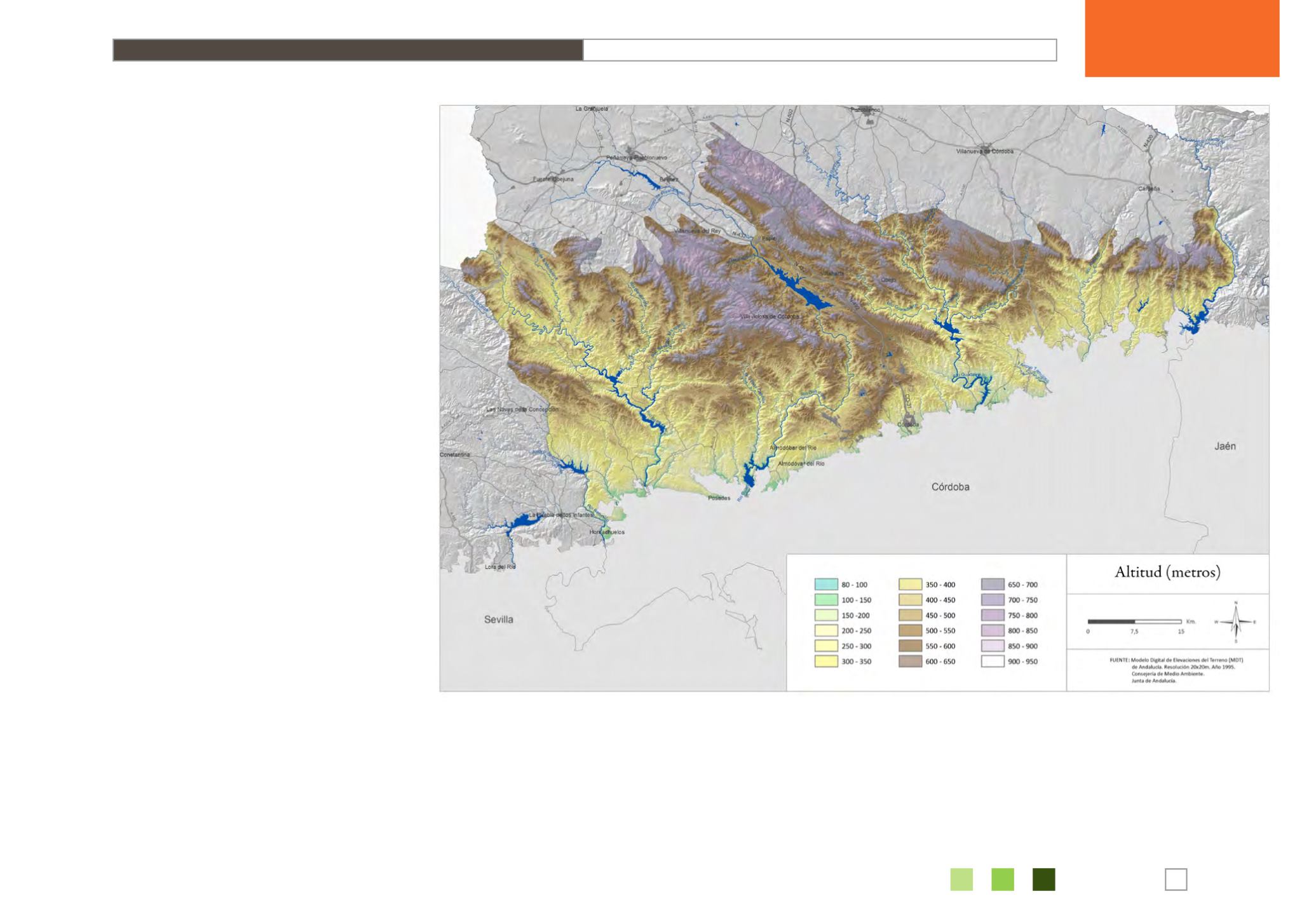This screenshot has width=1309, height=924.
Task: Click the Km. unit label beside the scale bar
Action: coord(1191,622)
